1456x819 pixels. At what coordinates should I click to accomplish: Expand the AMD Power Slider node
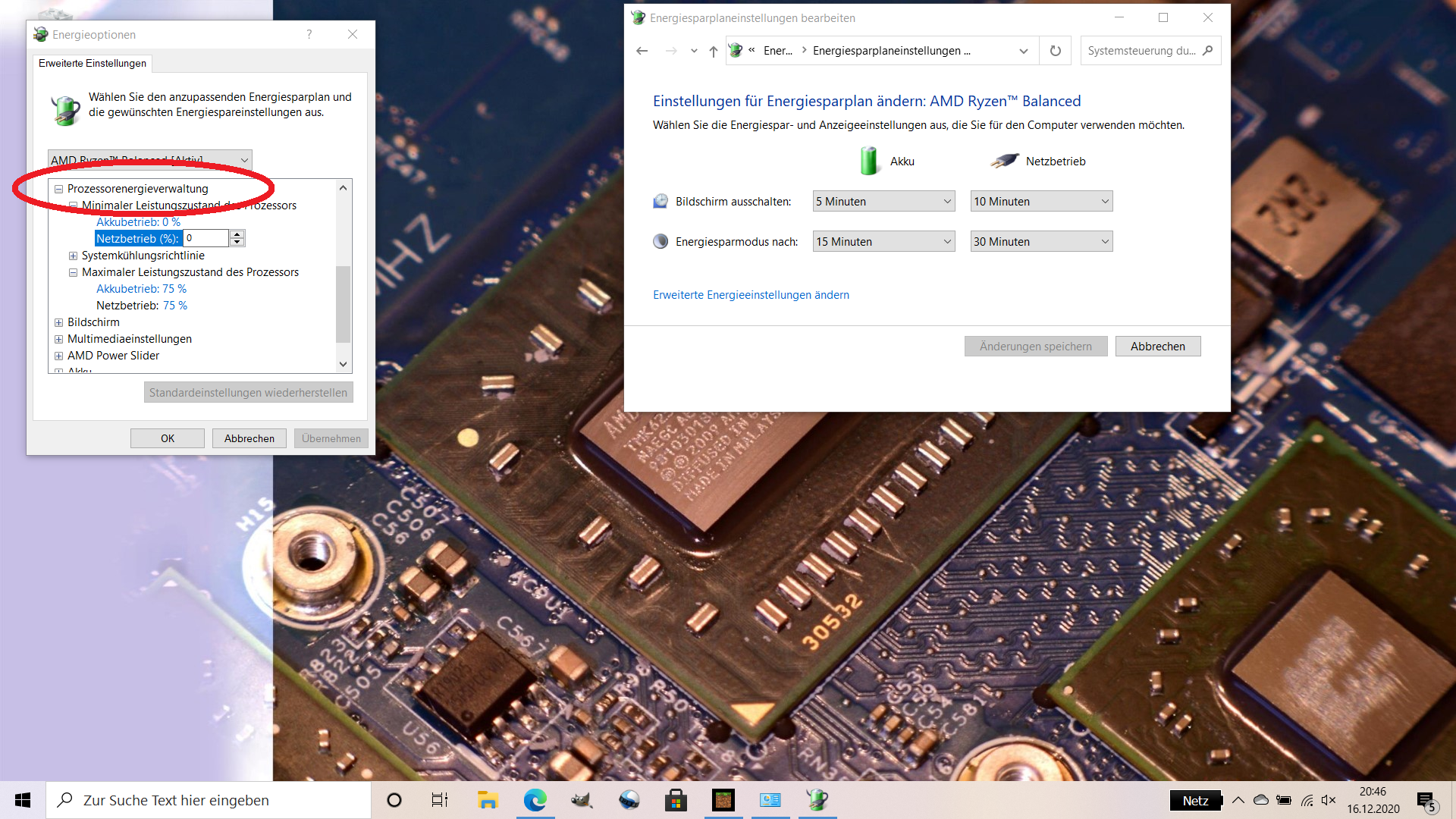(59, 356)
